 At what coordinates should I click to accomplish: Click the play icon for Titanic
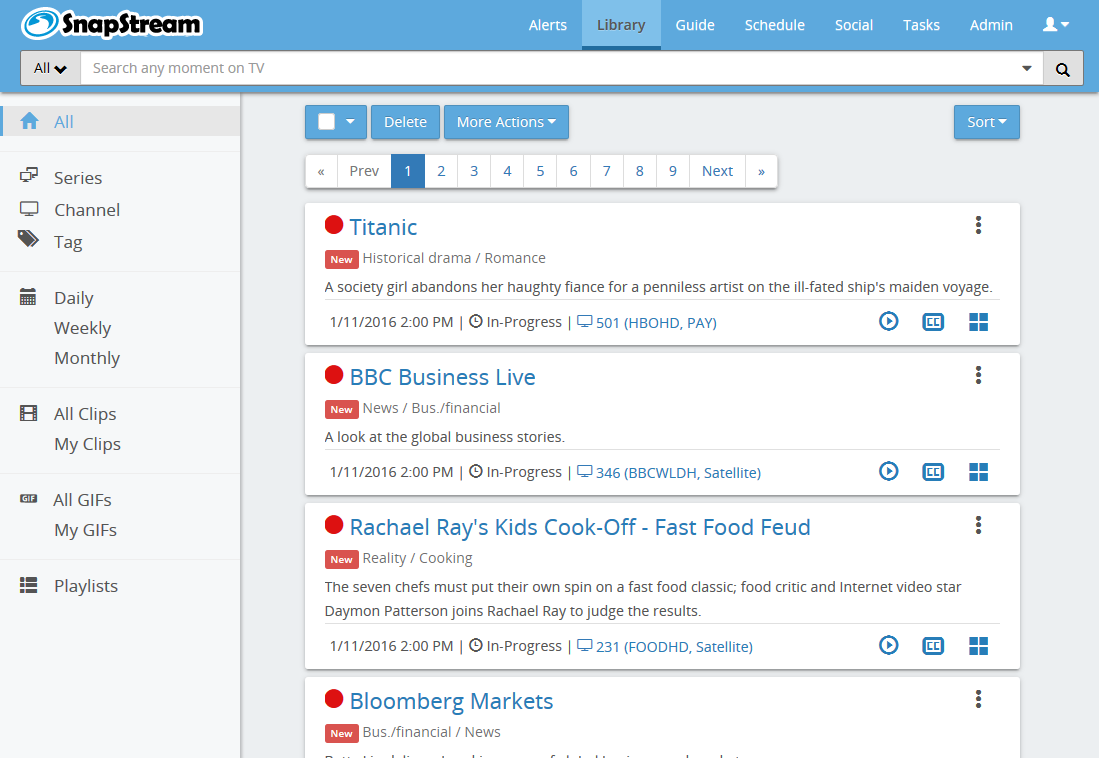coord(888,321)
